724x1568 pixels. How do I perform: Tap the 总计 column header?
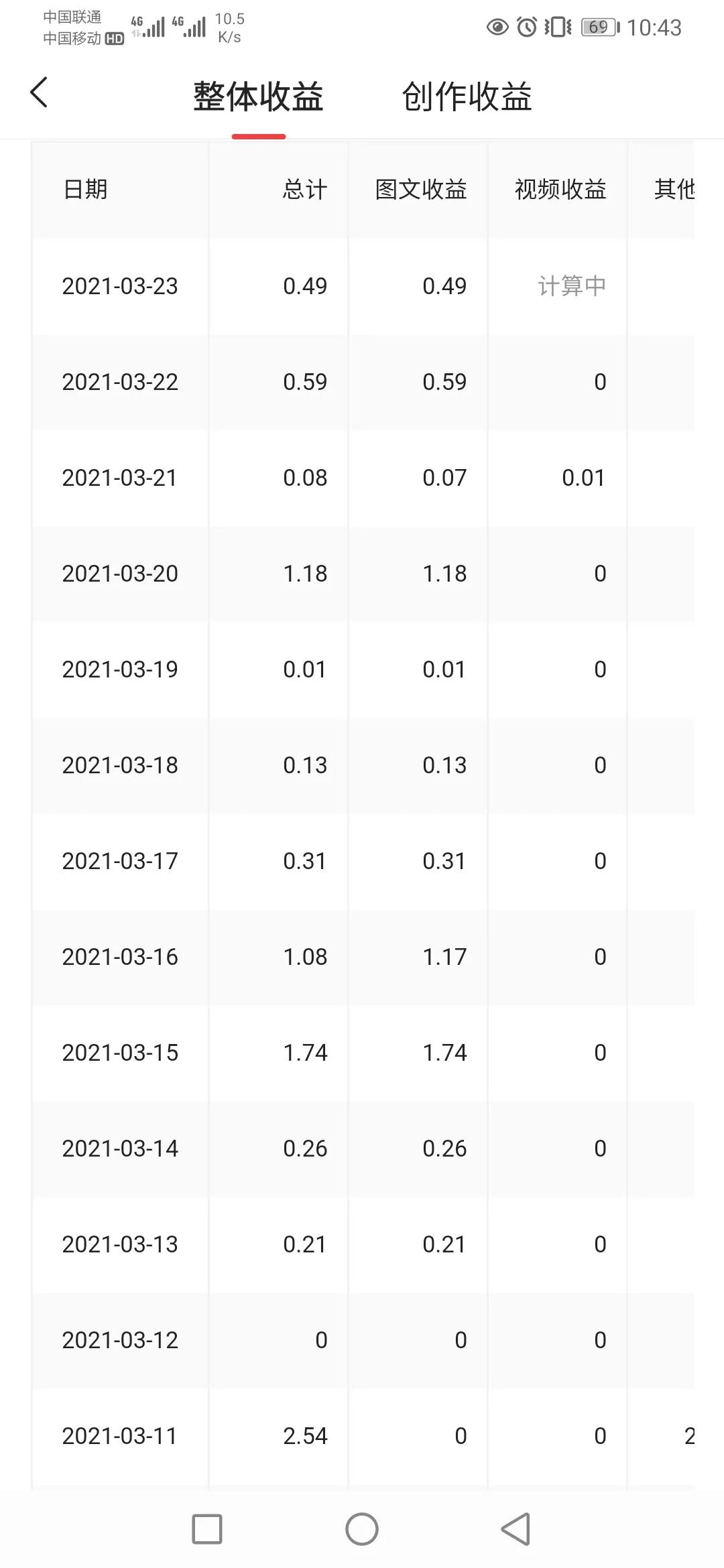[x=304, y=190]
